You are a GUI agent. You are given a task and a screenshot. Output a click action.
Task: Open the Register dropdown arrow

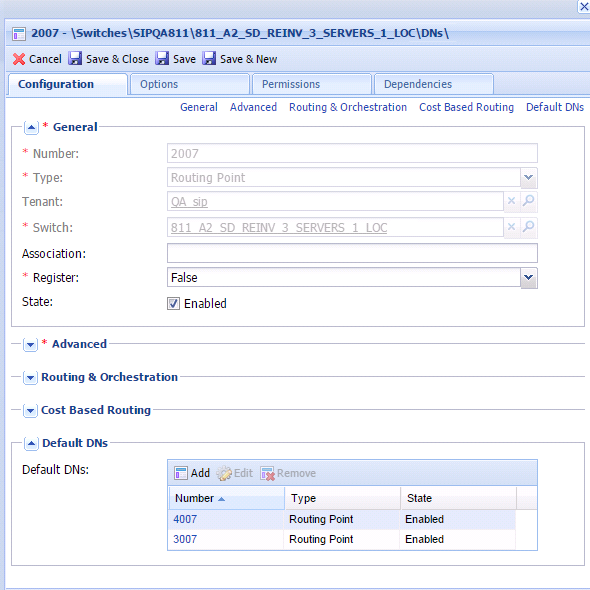[529, 278]
